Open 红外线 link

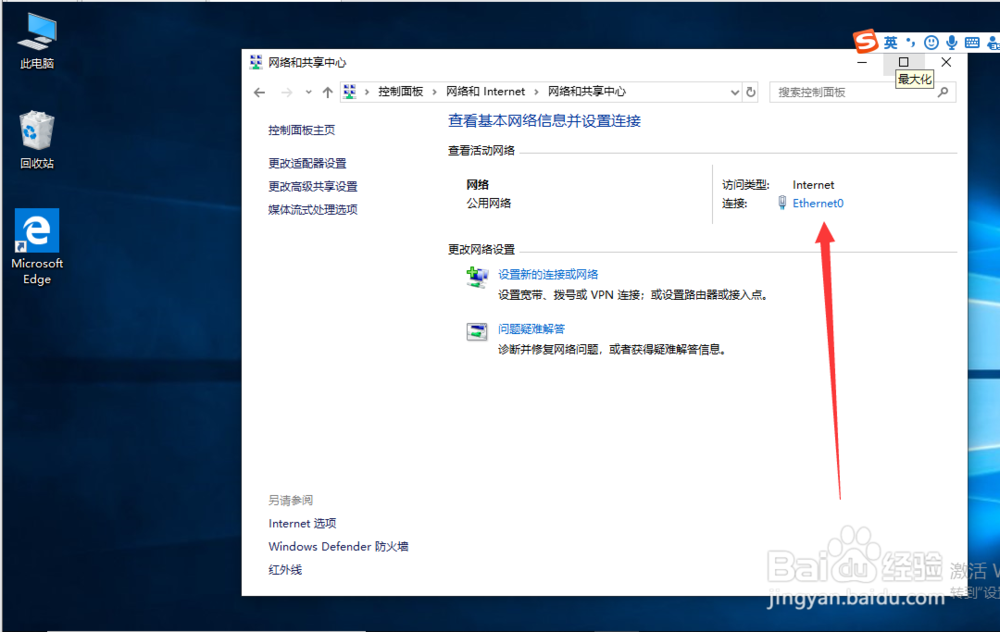[285, 570]
